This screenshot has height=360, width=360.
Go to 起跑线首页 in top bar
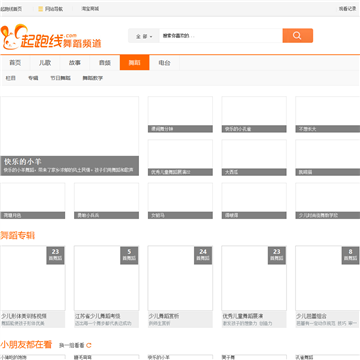coord(11,9)
